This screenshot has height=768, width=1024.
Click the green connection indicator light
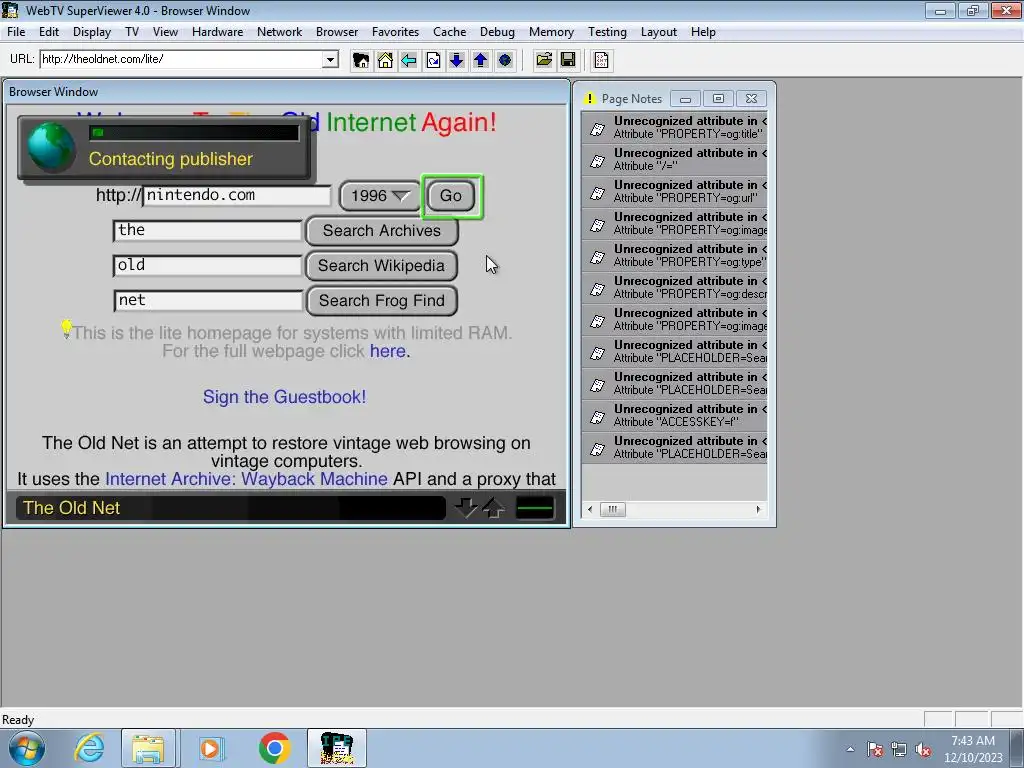click(x=534, y=507)
